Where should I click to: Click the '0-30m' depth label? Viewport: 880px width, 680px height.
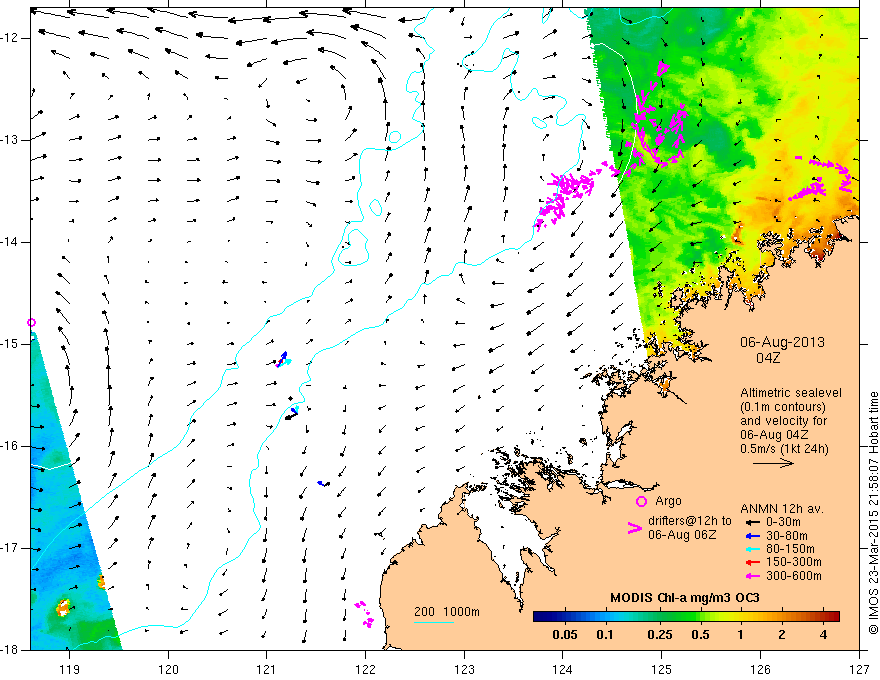click(783, 522)
